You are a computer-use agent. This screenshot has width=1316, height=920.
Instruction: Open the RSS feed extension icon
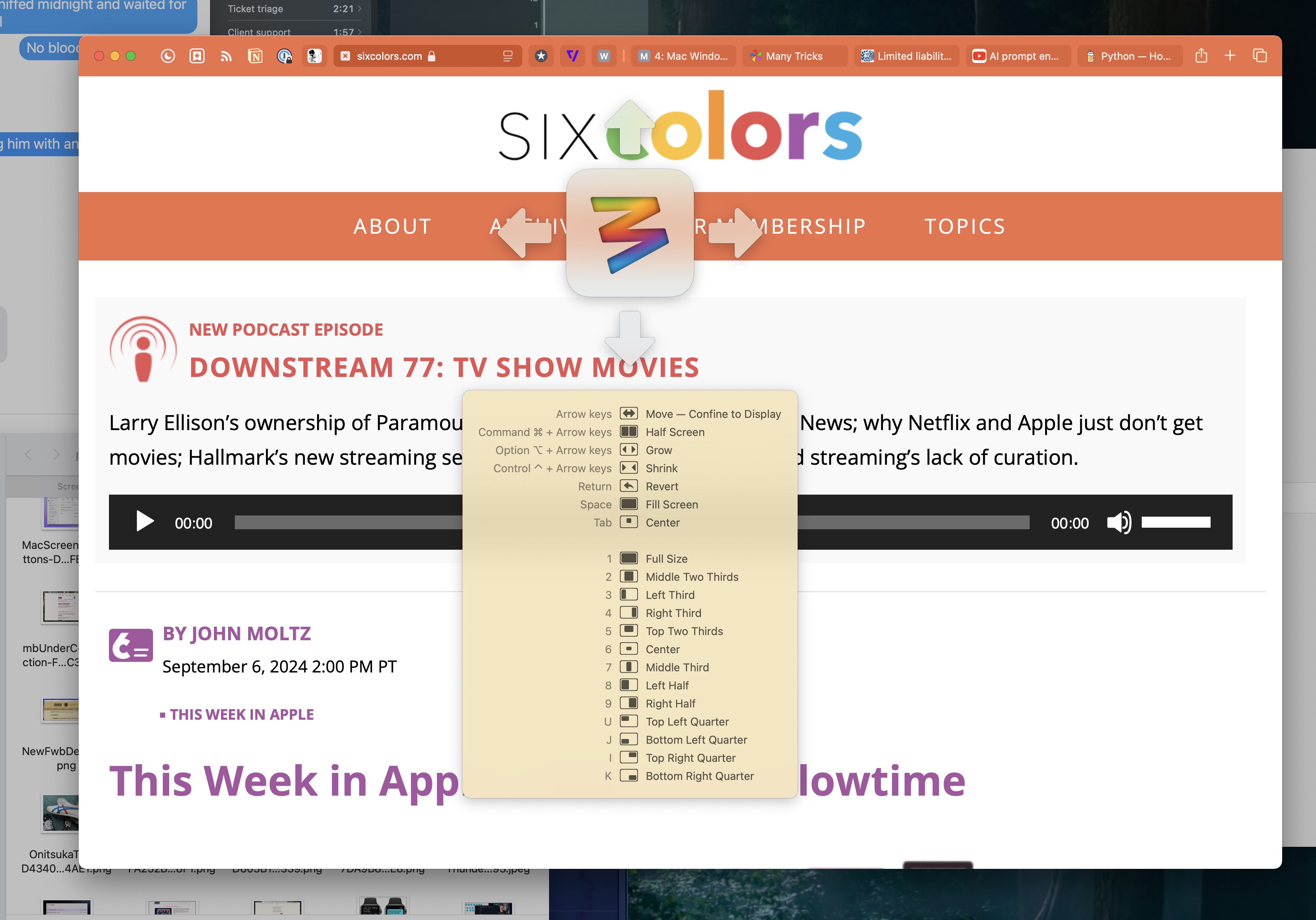click(226, 55)
